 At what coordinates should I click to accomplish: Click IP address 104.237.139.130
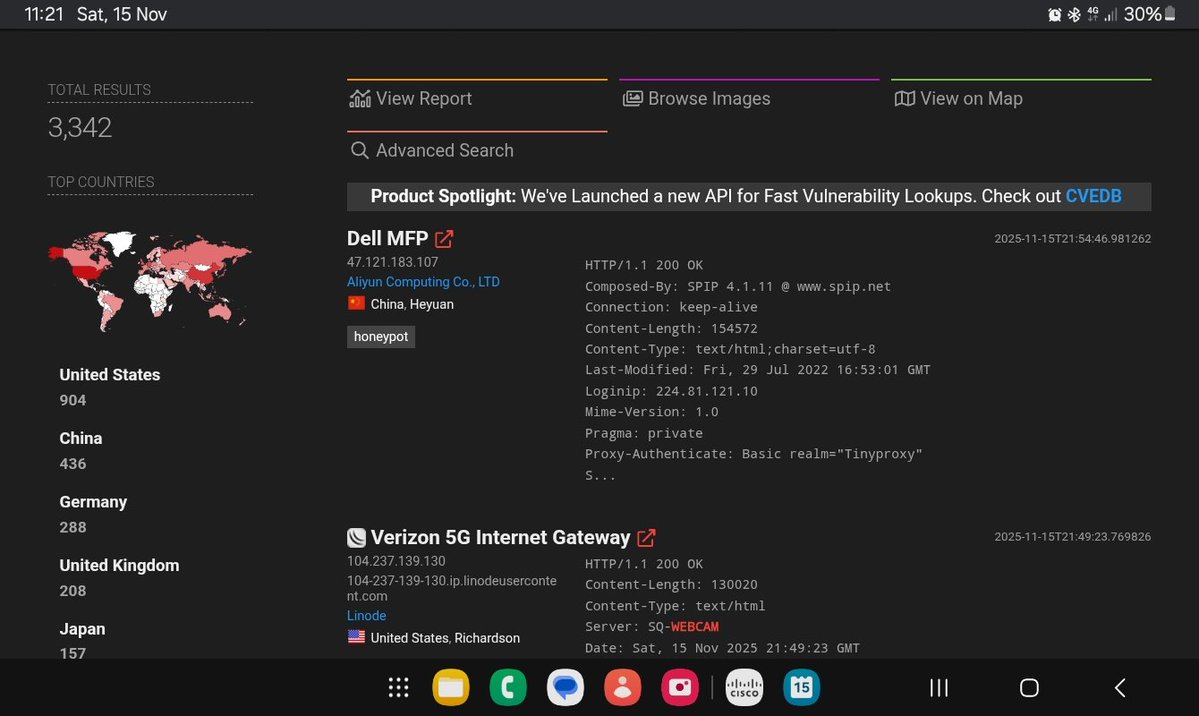tap(396, 561)
